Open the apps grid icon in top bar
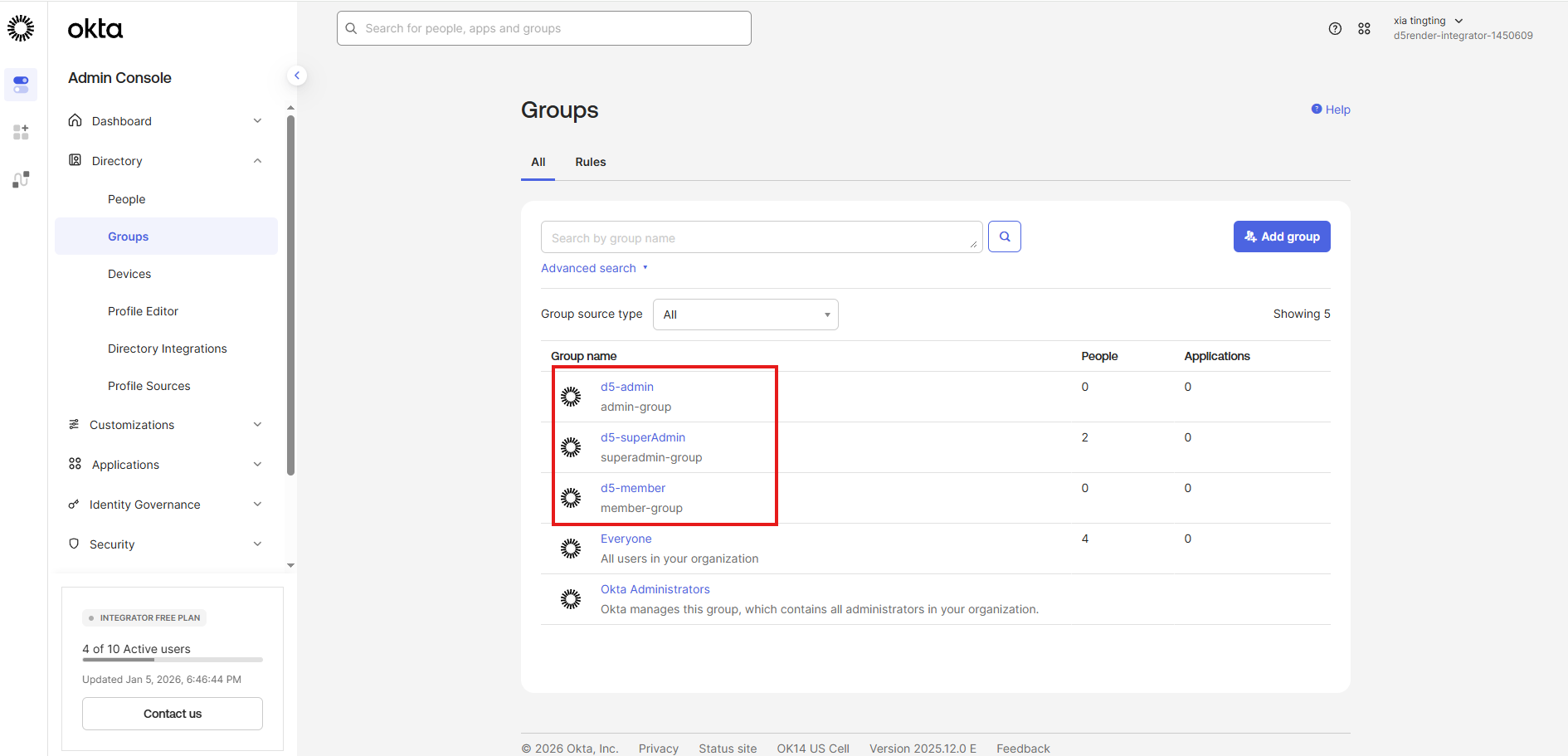This screenshot has width=1568, height=756. pyautogui.click(x=1364, y=28)
